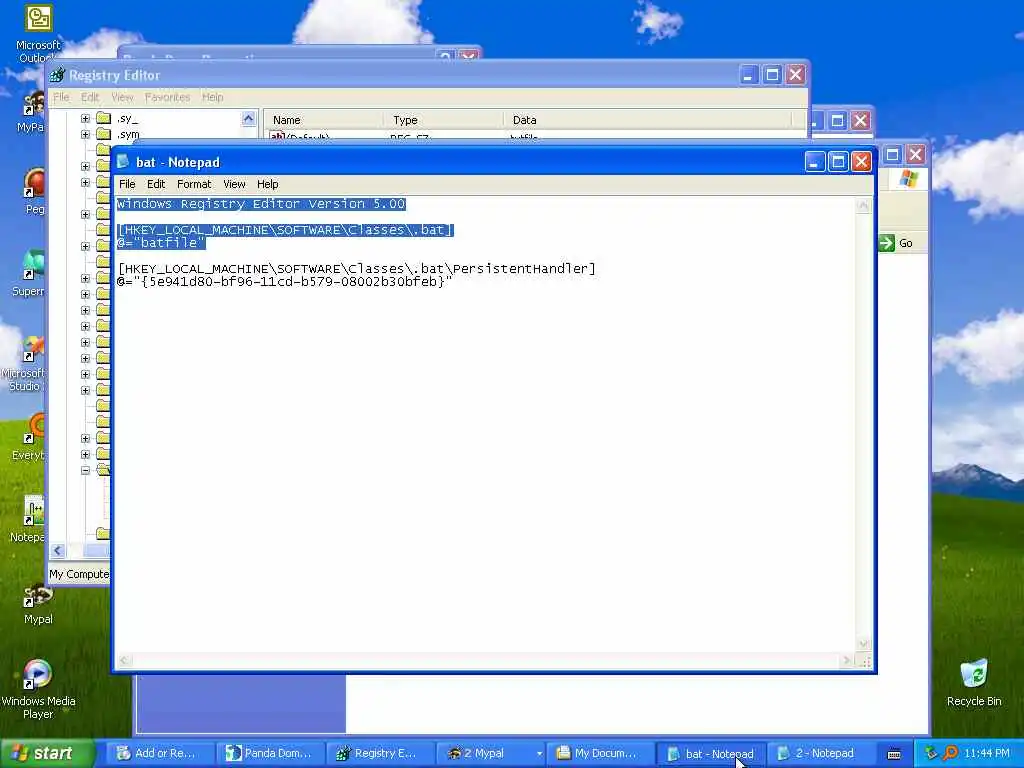Click the Data column header in Registry Editor

pyautogui.click(x=647, y=120)
